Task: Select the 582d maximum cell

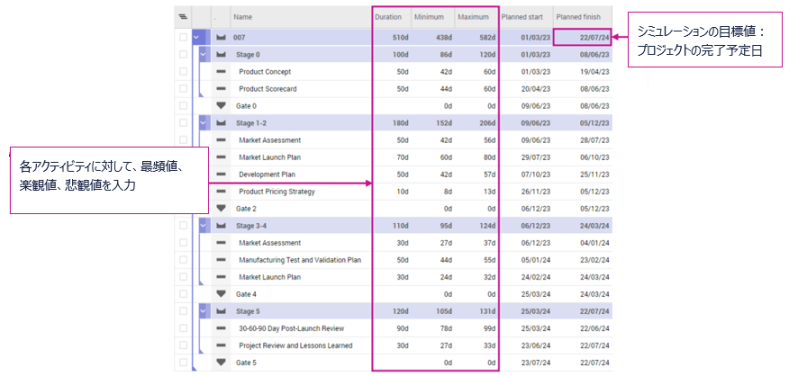Action: pyautogui.click(x=488, y=37)
